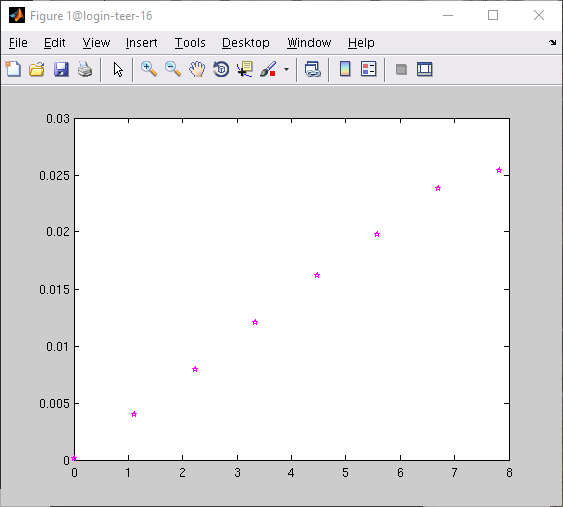
Task: Insert a colorbar using the toolbar icon
Action: (x=345, y=69)
